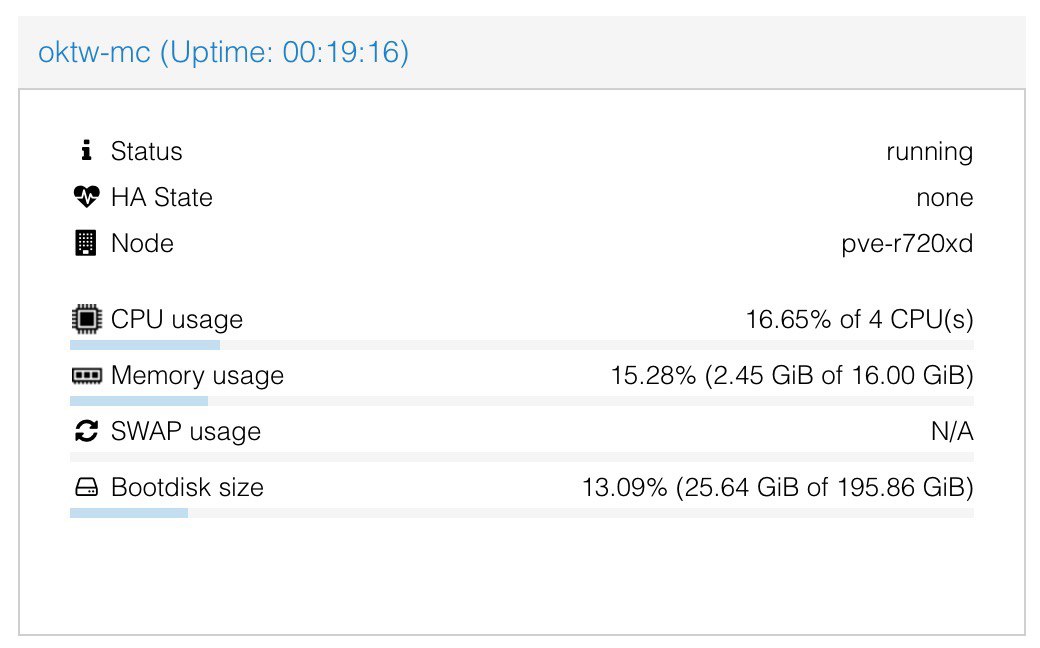The image size is (1040, 648).
Task: Click the oktw-mc uptime panel title
Action: click(x=224, y=52)
